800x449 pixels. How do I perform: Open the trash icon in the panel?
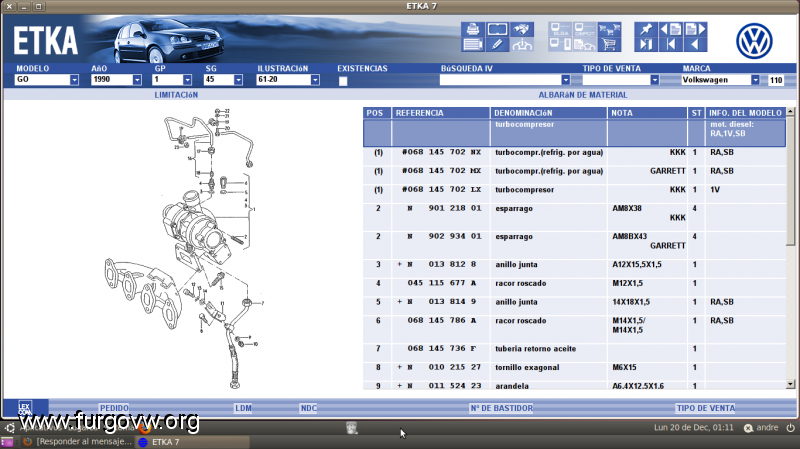pos(352,428)
